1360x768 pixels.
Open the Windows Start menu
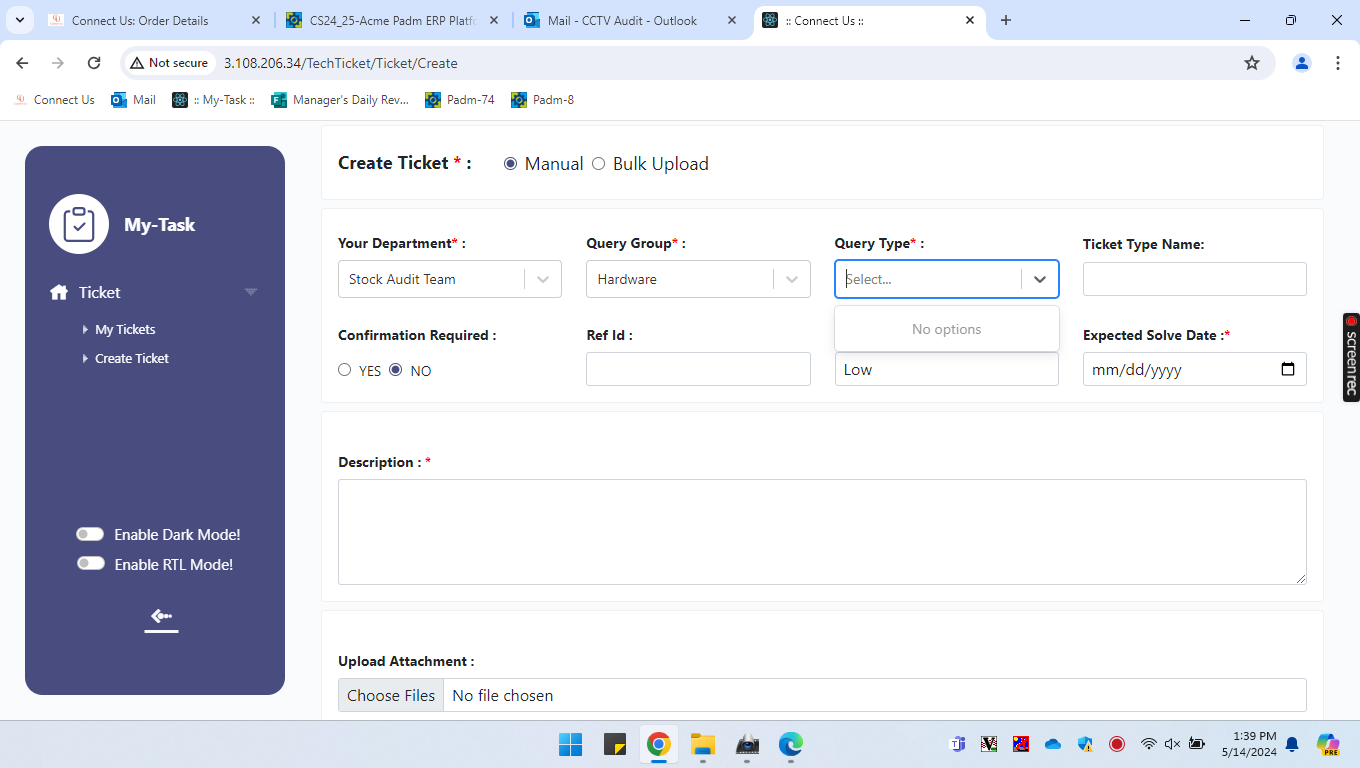[570, 744]
